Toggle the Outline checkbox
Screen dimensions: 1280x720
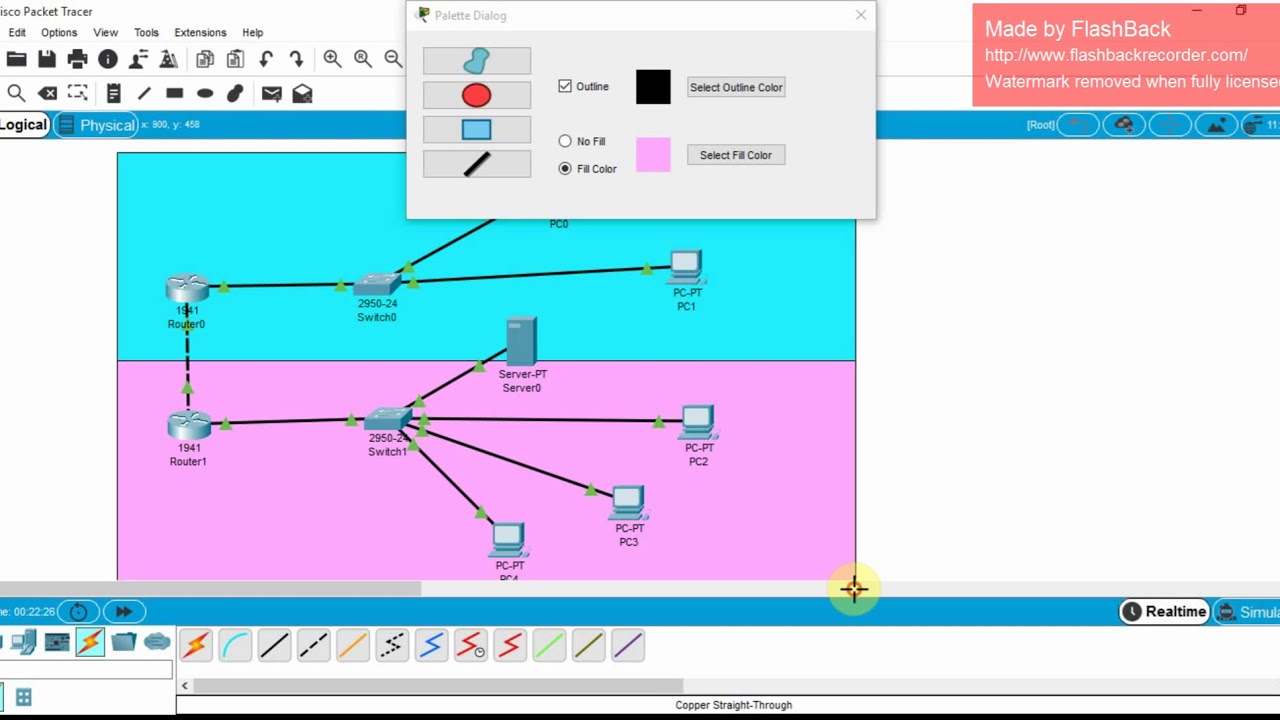tap(565, 86)
